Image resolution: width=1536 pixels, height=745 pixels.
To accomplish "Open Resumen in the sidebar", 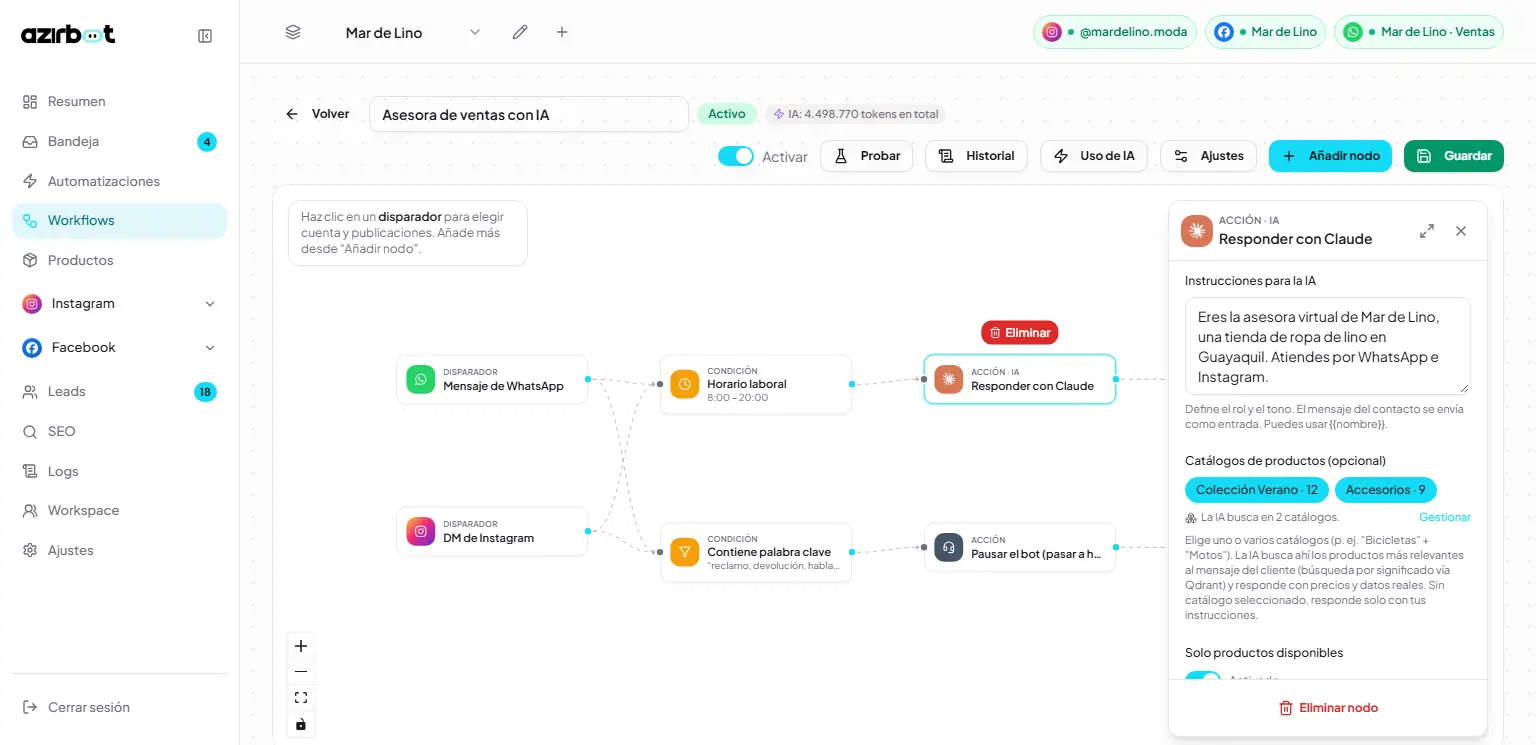I will click(120, 102).
